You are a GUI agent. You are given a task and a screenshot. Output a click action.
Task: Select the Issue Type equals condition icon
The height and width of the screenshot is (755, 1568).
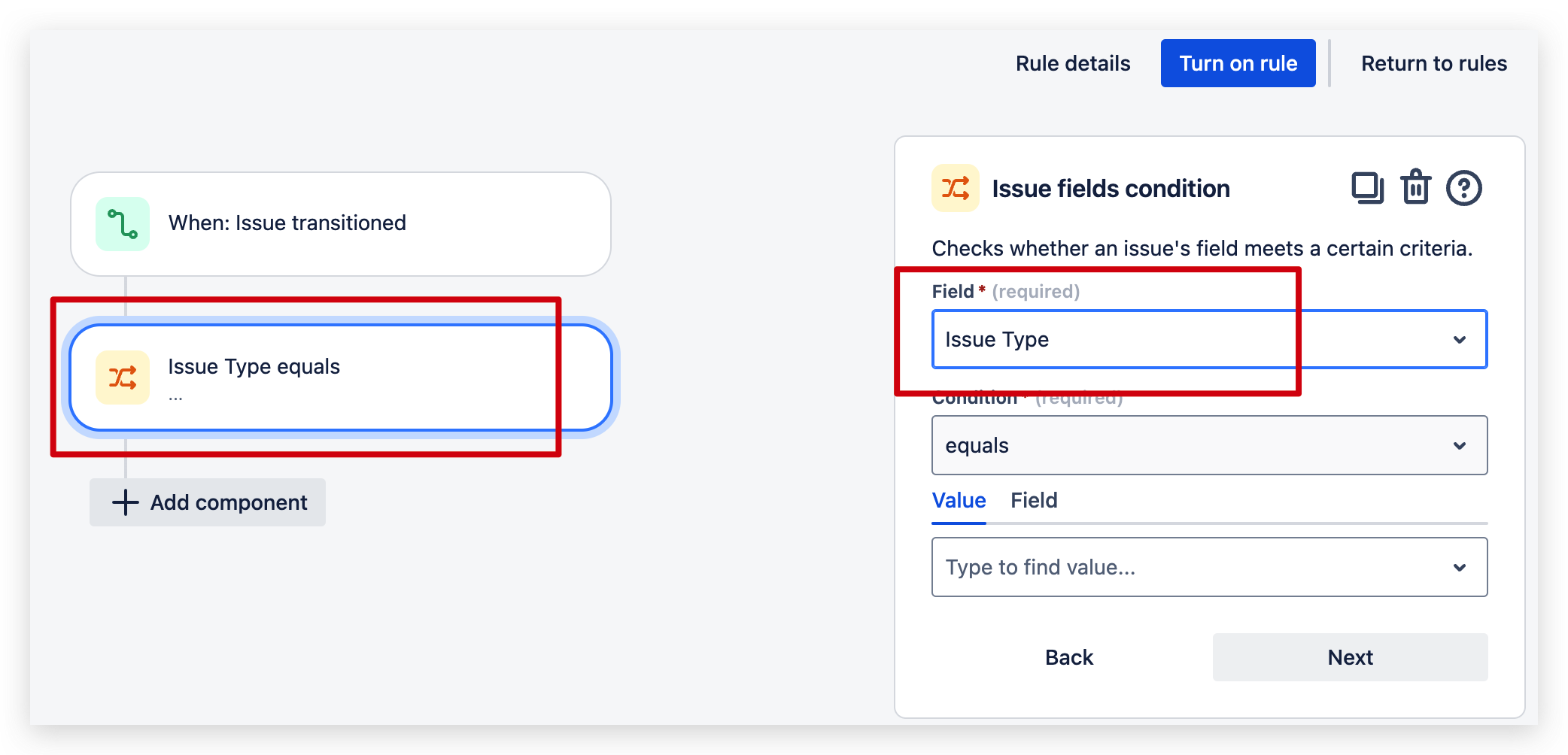[x=123, y=377]
